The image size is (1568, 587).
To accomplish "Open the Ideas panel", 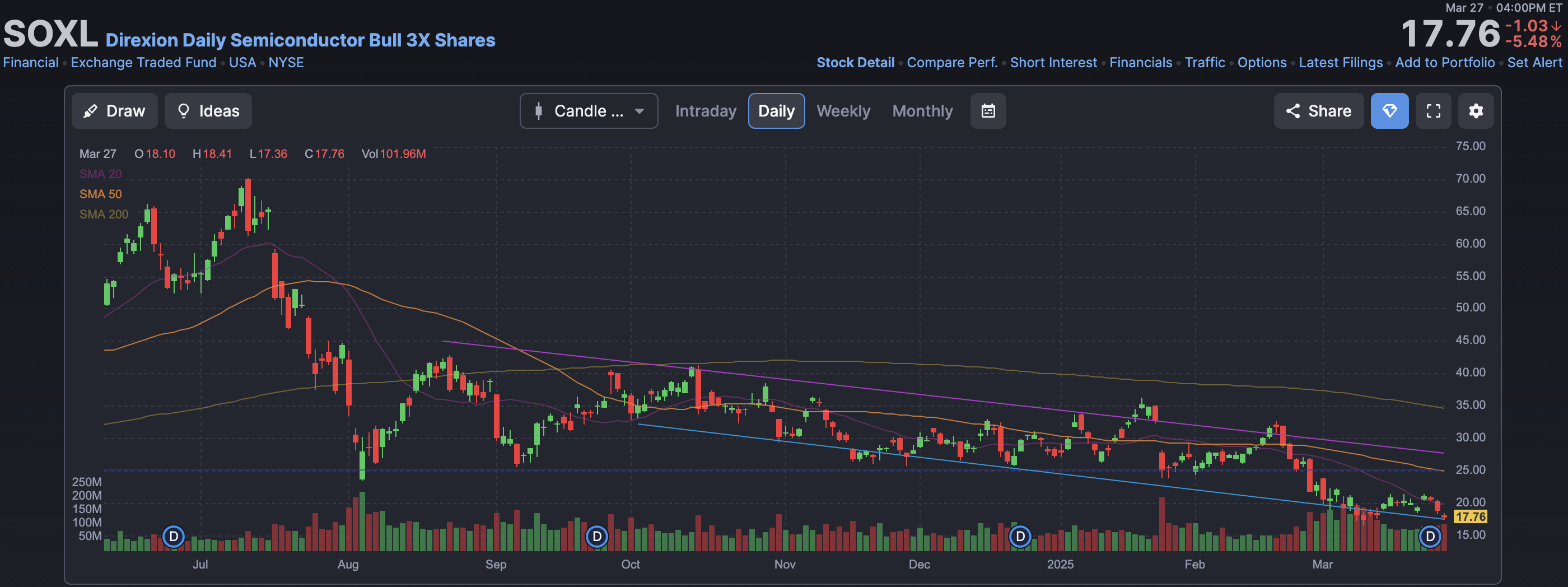I will coord(208,111).
